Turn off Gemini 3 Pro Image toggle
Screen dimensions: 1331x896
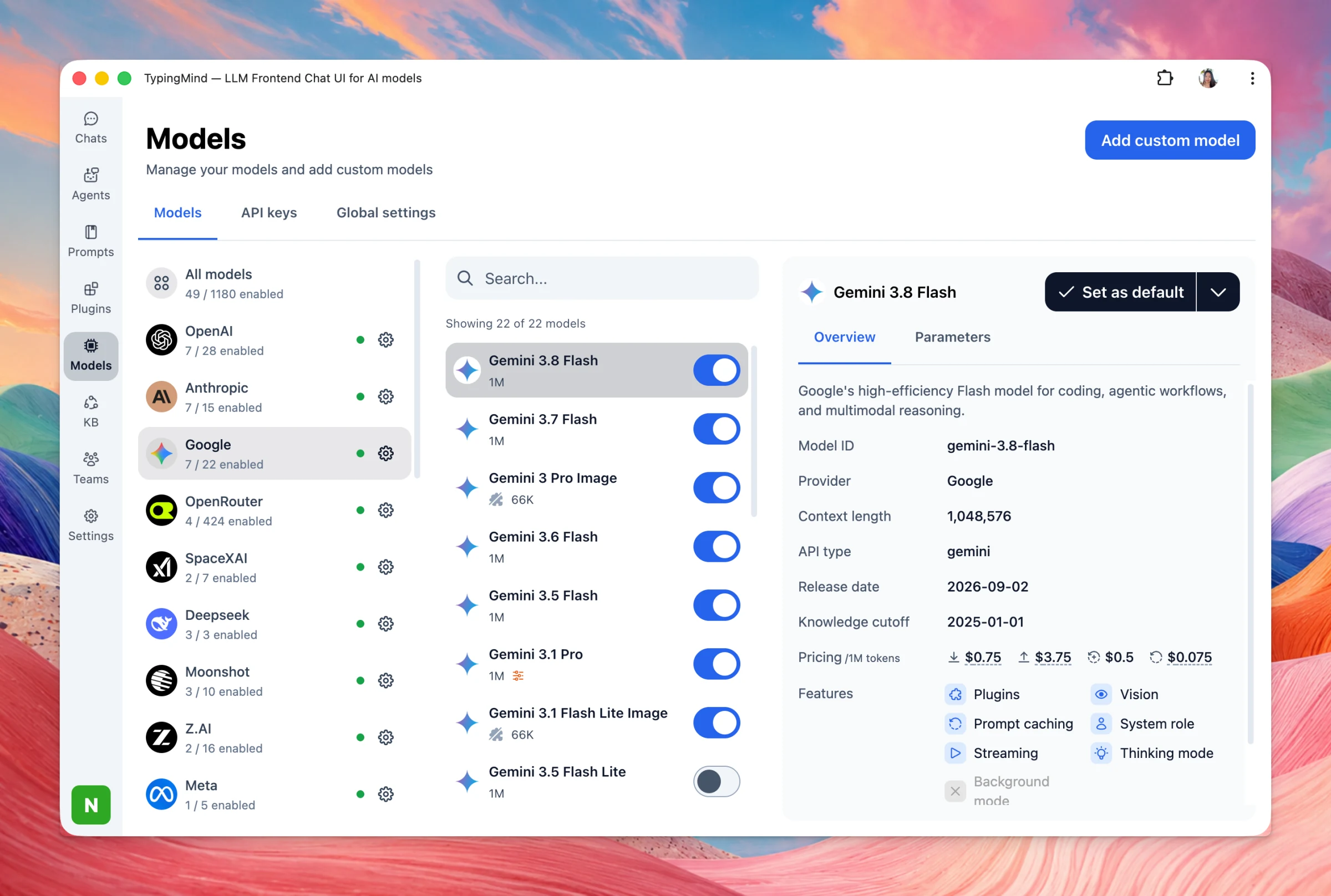pyautogui.click(x=717, y=488)
